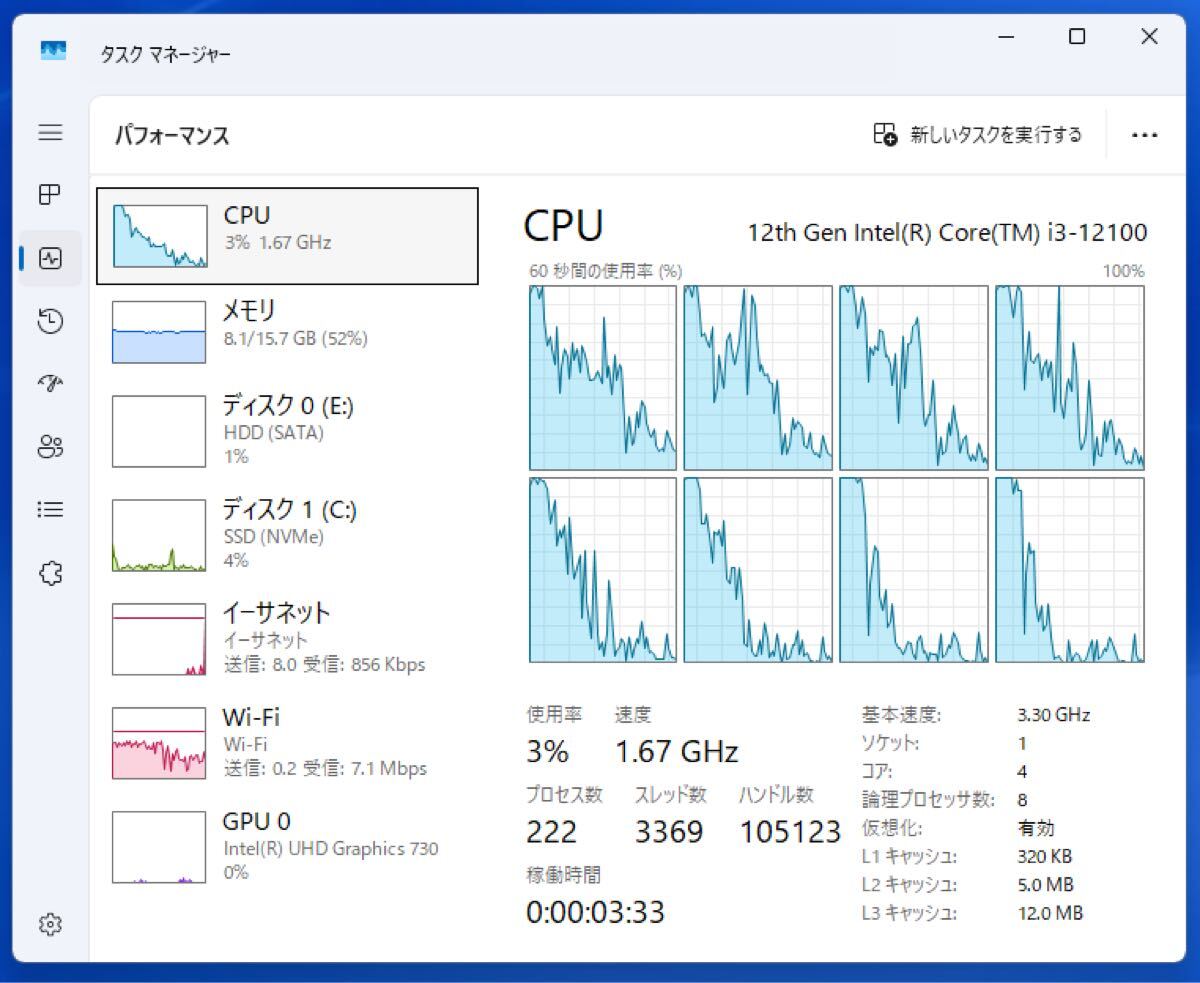
Task: Select ディスク 1 (C:) SSD item
Action: pos(287,535)
